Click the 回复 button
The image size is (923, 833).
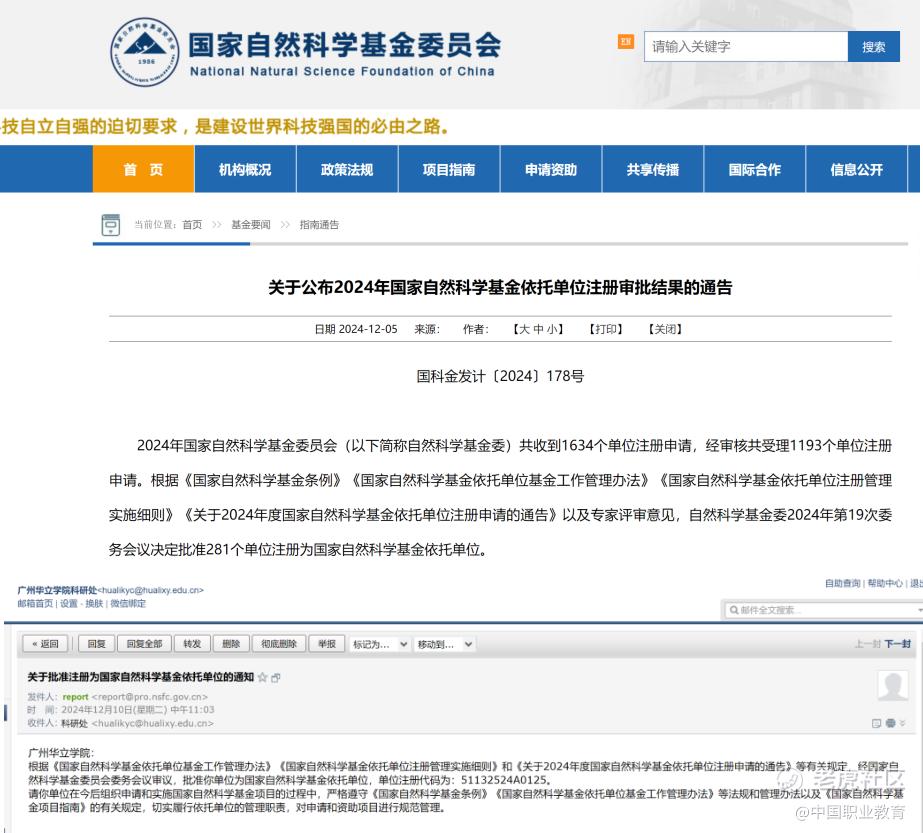pos(97,644)
